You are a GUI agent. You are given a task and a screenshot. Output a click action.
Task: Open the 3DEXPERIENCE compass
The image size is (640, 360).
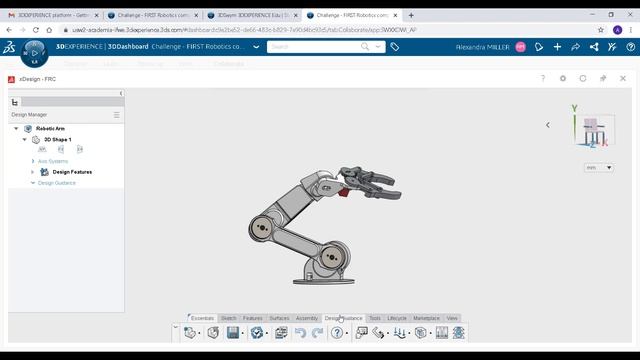tap(34, 53)
